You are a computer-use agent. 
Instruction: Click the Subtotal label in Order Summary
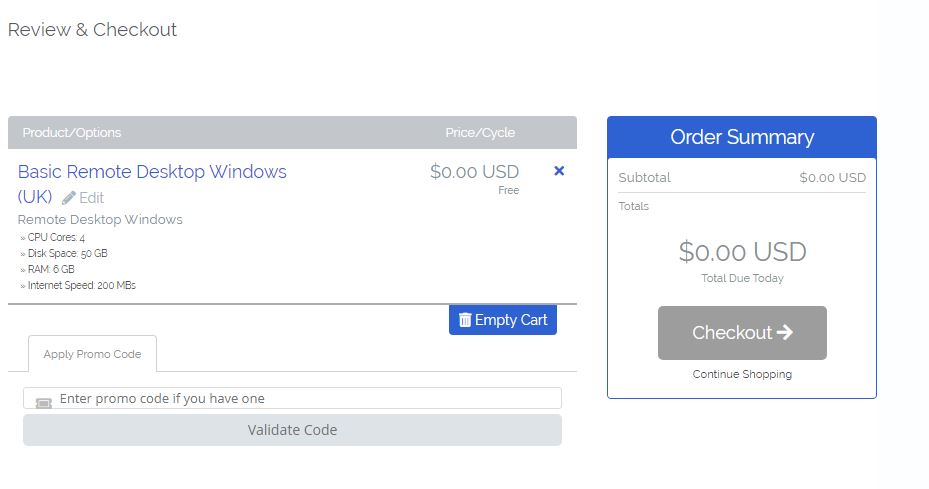coord(644,178)
